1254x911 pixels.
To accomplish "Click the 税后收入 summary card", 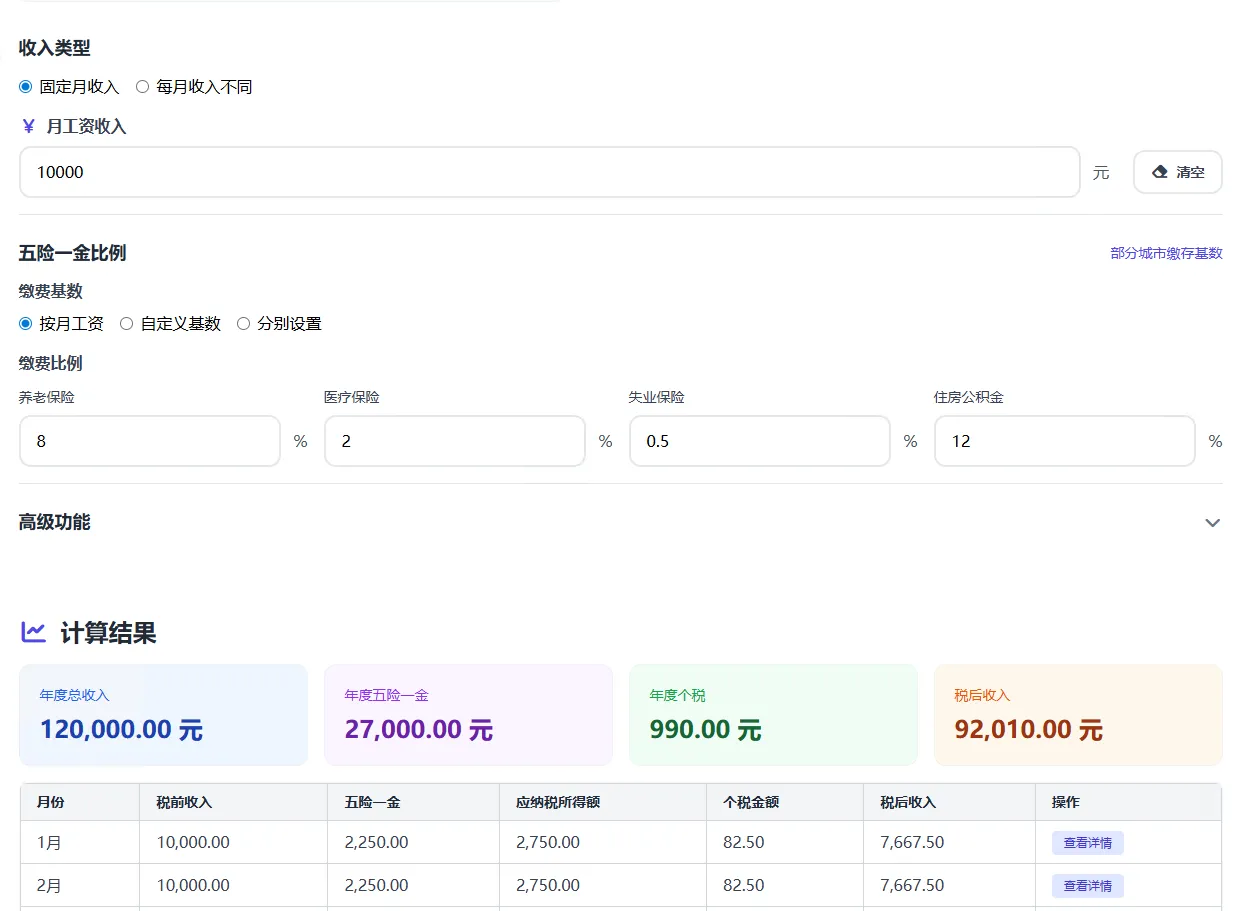I will (x=1078, y=715).
